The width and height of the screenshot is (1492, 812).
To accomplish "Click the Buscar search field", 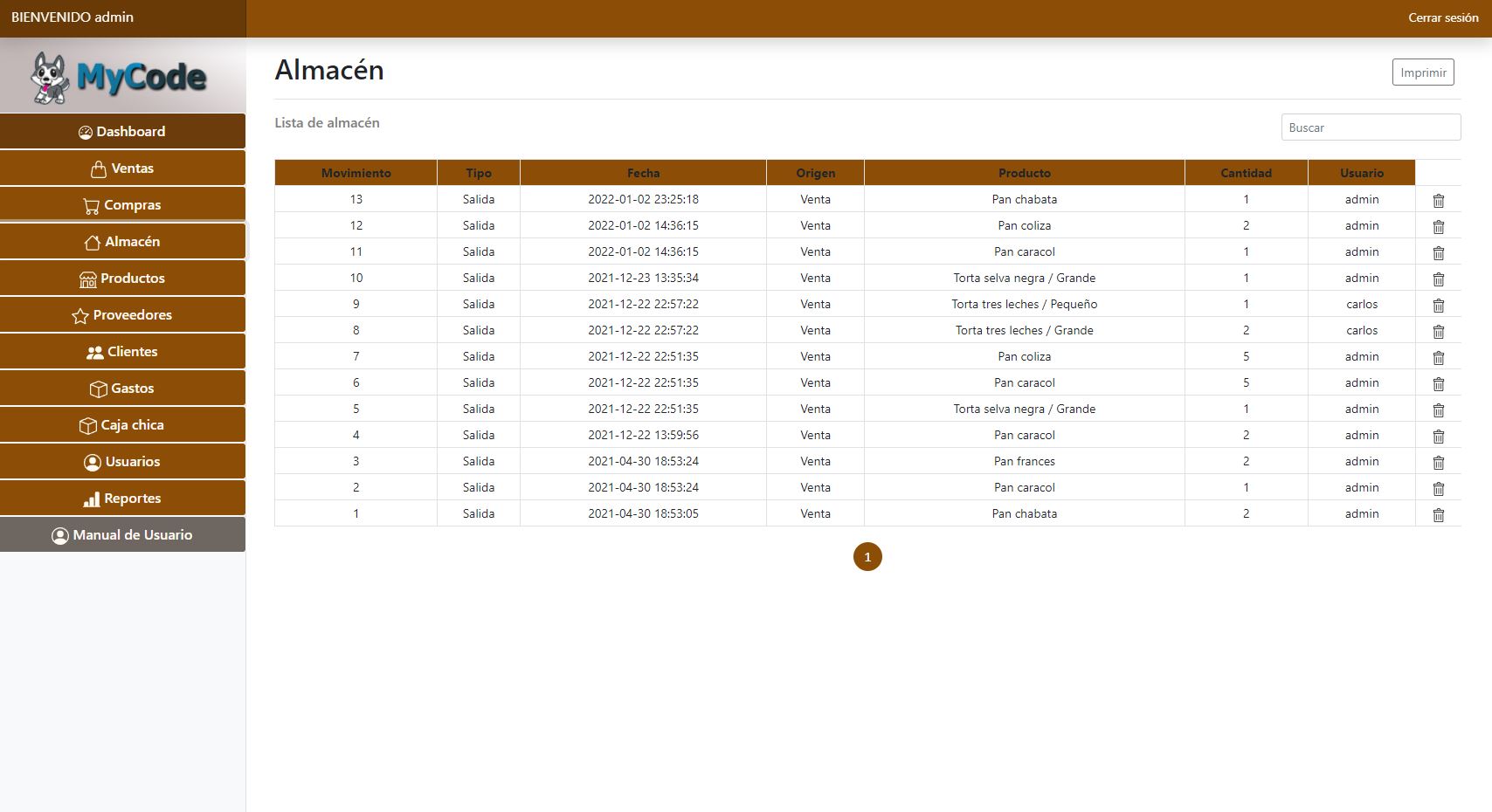I will (x=1370, y=127).
